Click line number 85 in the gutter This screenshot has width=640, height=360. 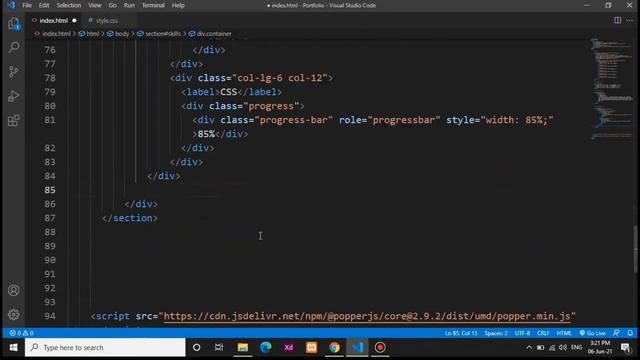50,190
